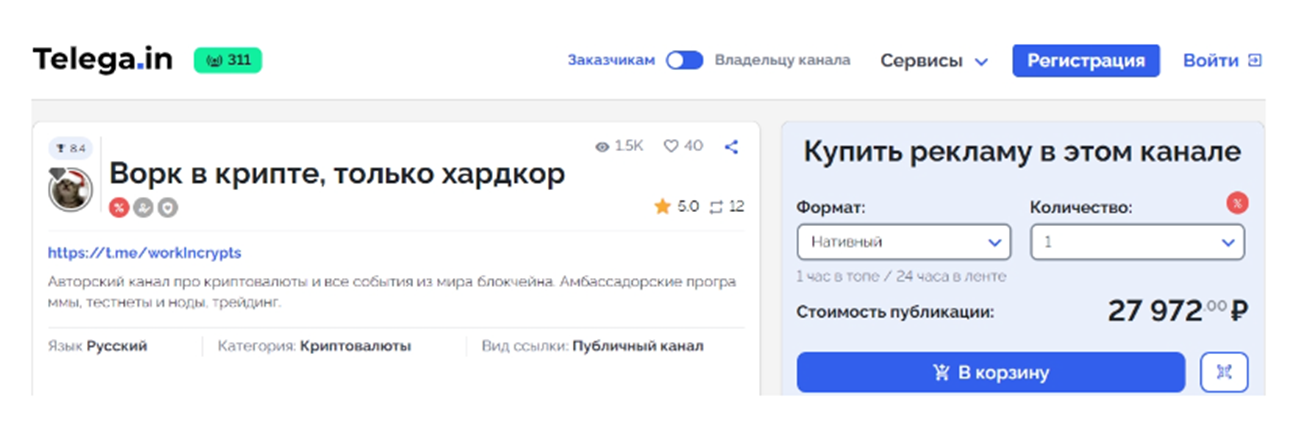Open the green 311 live channels badge

pyautogui.click(x=228, y=60)
